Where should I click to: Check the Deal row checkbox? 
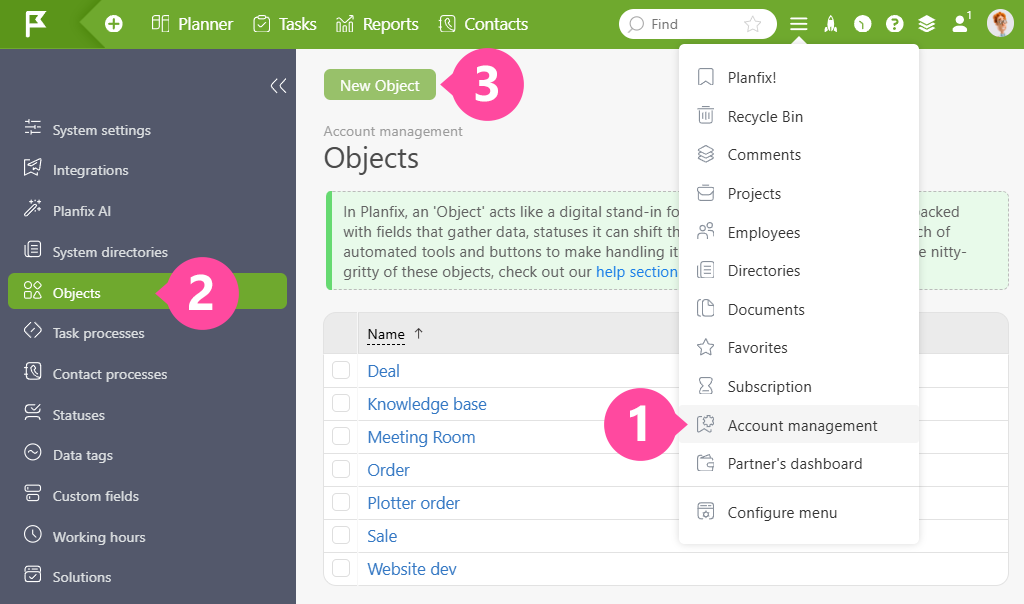(341, 370)
